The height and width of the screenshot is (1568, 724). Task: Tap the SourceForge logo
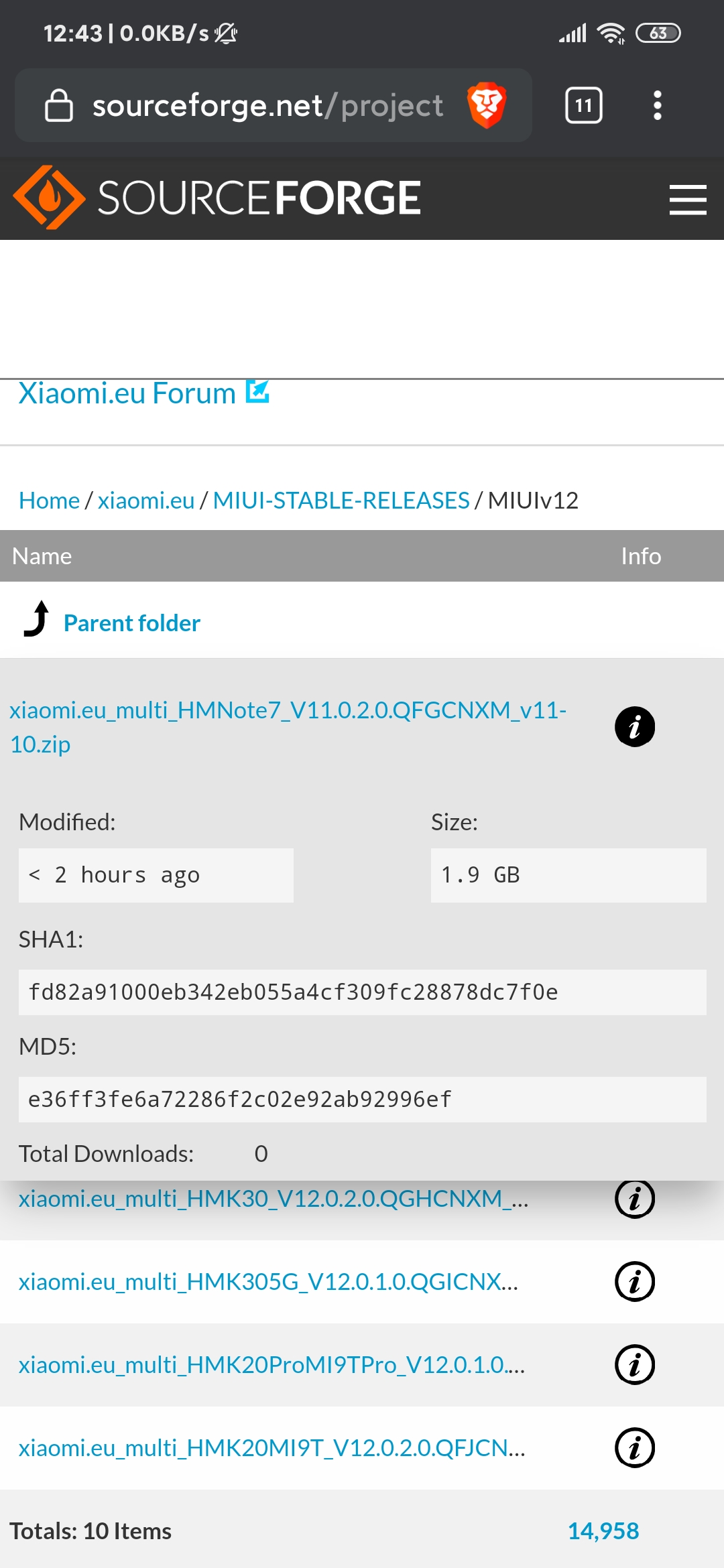point(217,198)
